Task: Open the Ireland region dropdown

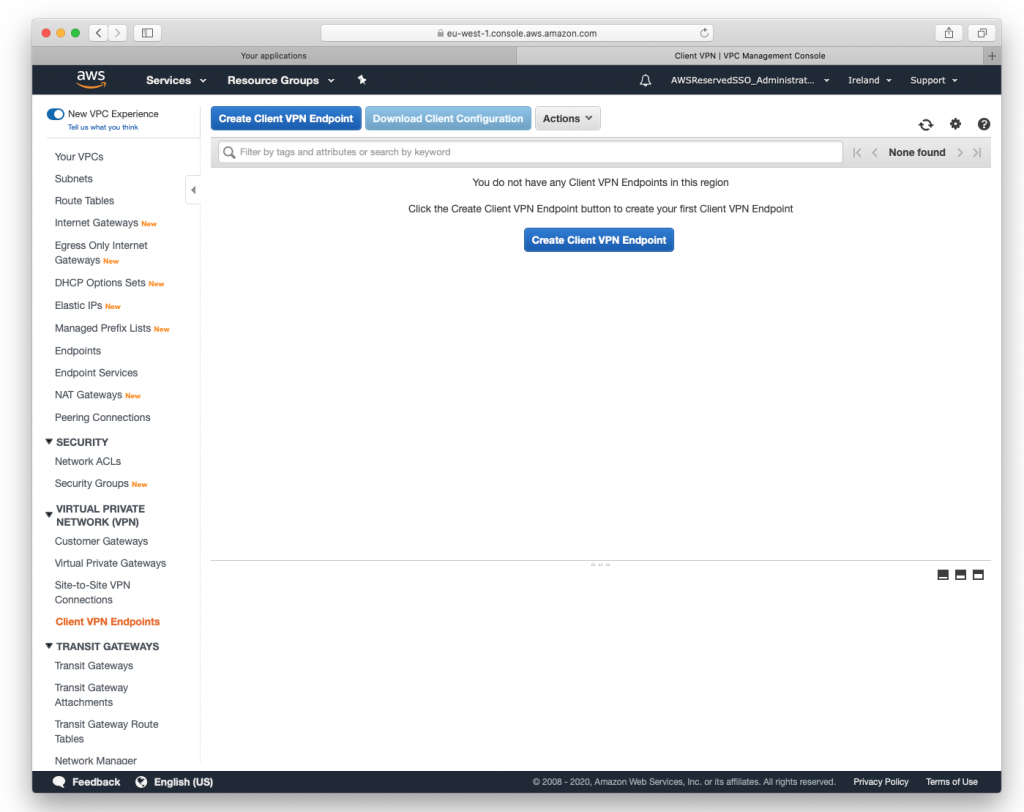Action: (x=869, y=80)
